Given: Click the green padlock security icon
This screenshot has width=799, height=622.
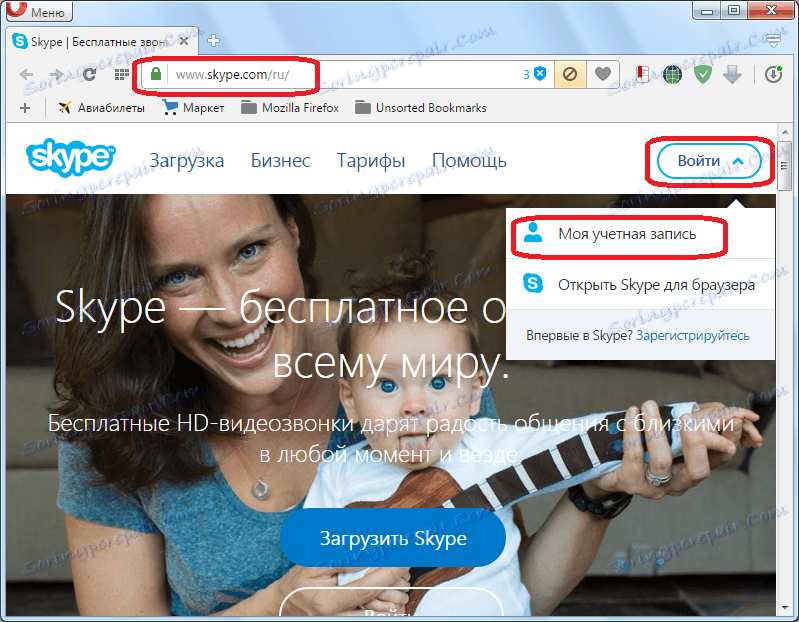Looking at the screenshot, I should (155, 74).
